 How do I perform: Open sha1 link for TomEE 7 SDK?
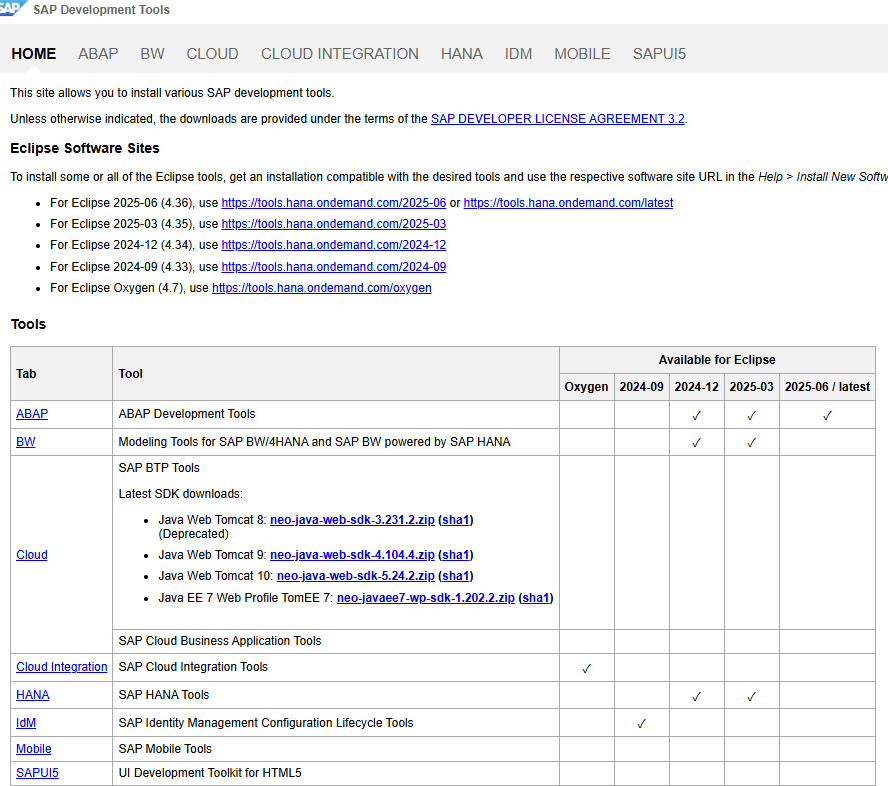point(536,598)
